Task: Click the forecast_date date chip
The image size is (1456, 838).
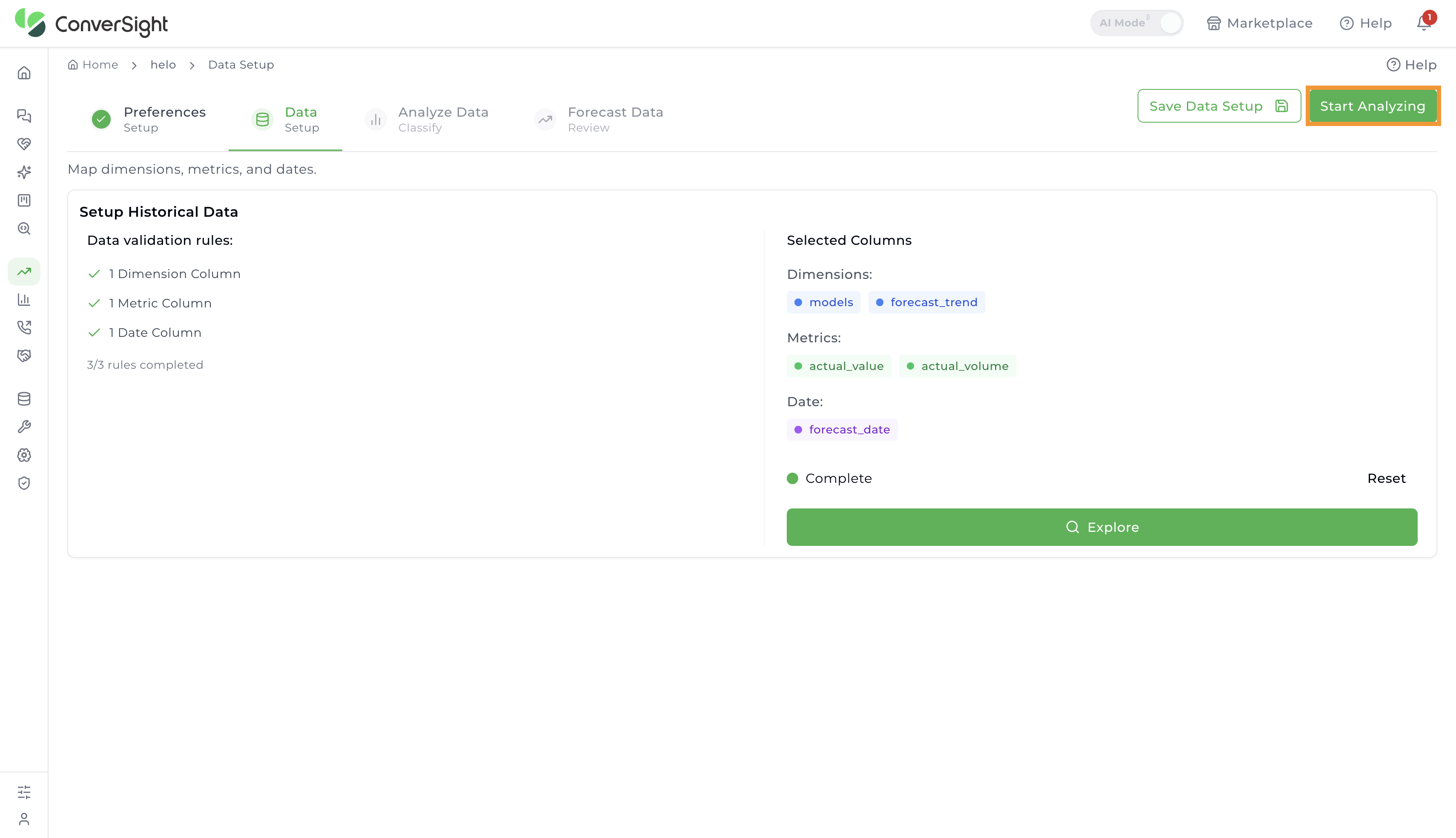Action: [x=842, y=429]
